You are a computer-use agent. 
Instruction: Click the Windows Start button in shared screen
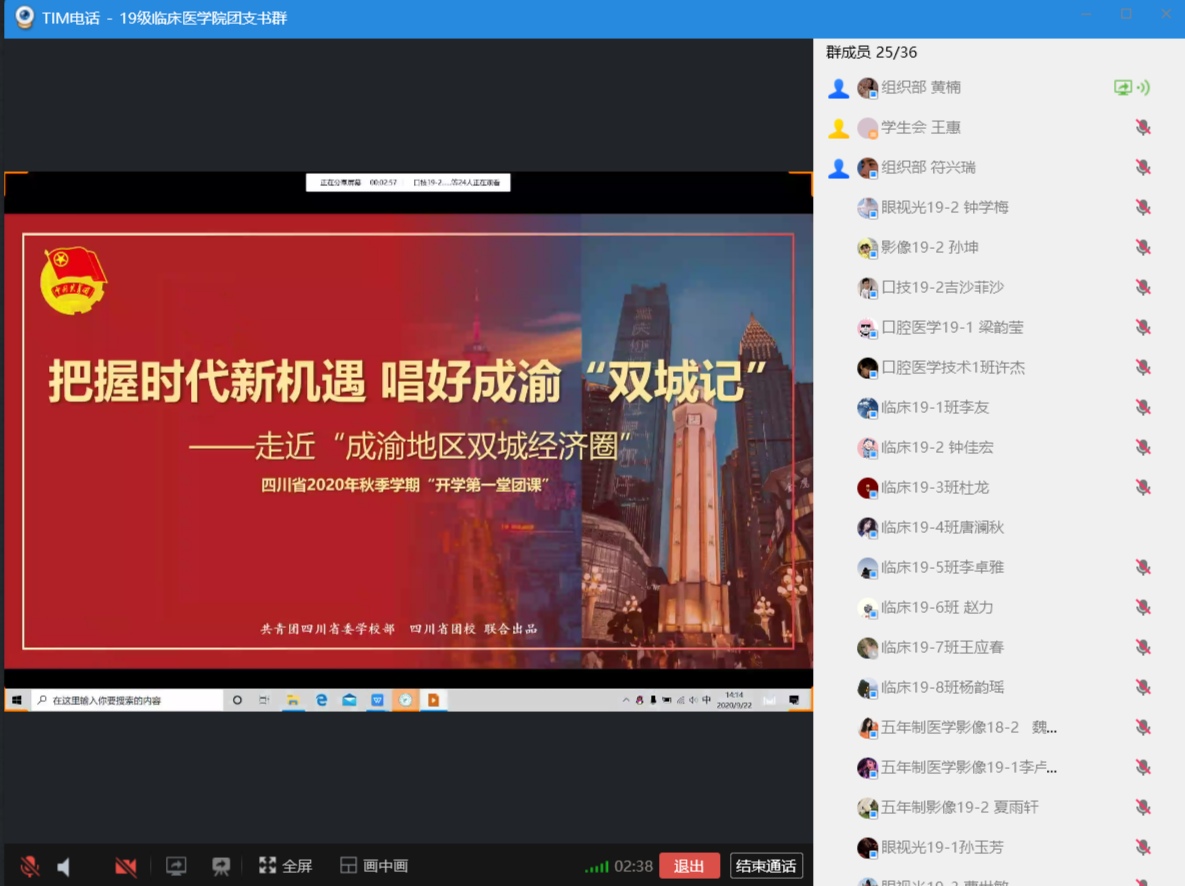coord(17,700)
